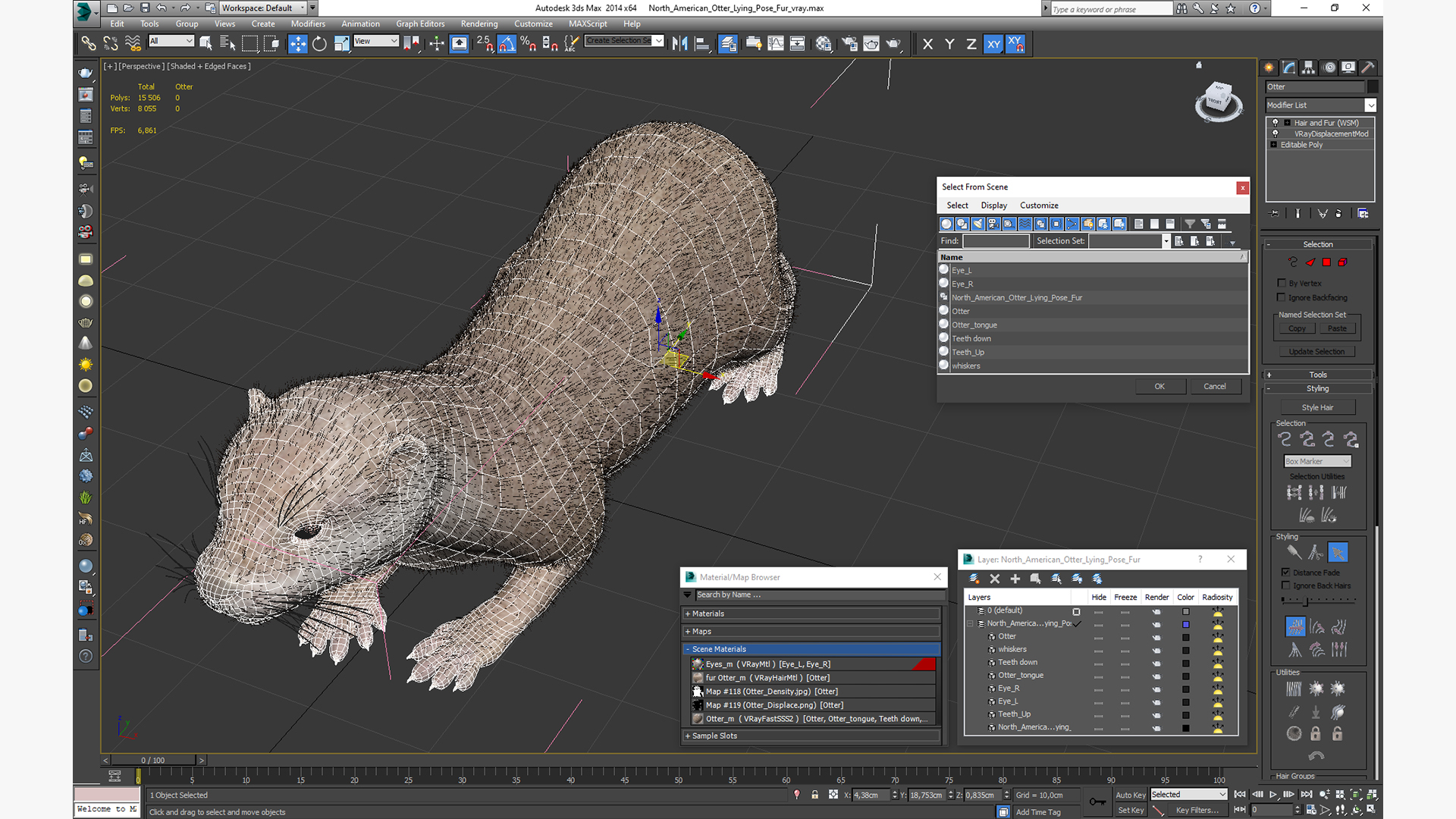Uncheck the Distance Fade checkbox
Screen dimensions: 1456x819
[x=1285, y=572]
